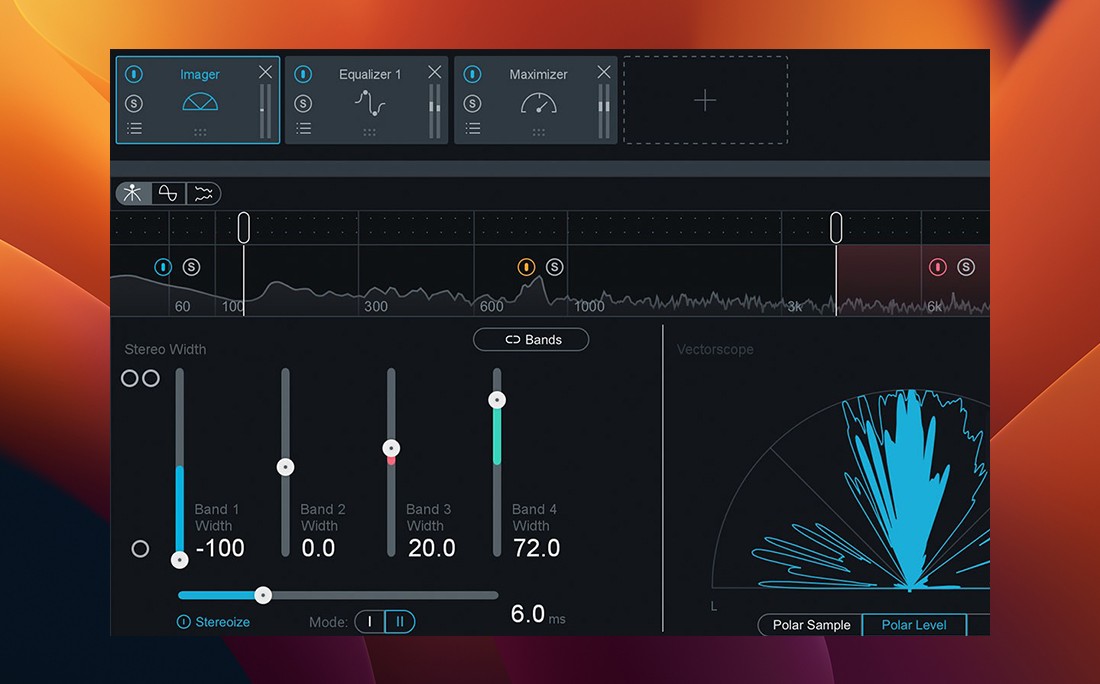Switch Stereoize Mode to II

(399, 621)
